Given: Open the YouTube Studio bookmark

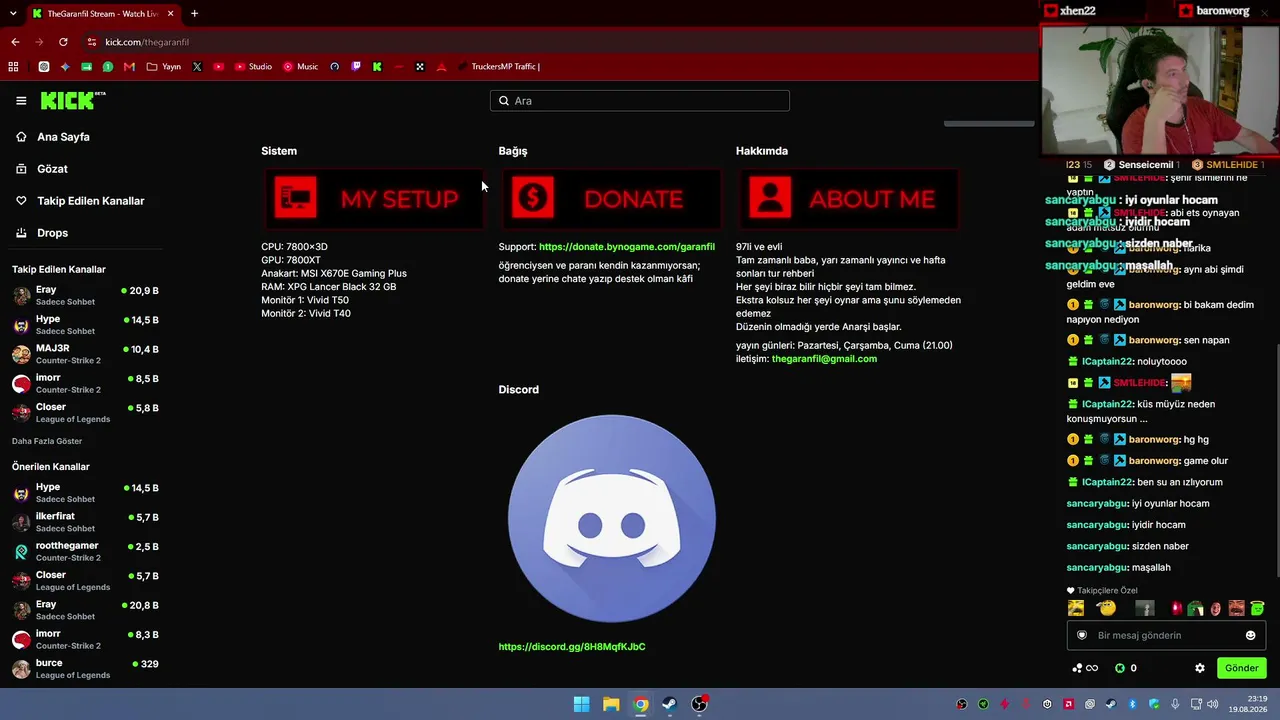Looking at the screenshot, I should pyautogui.click(x=253, y=67).
